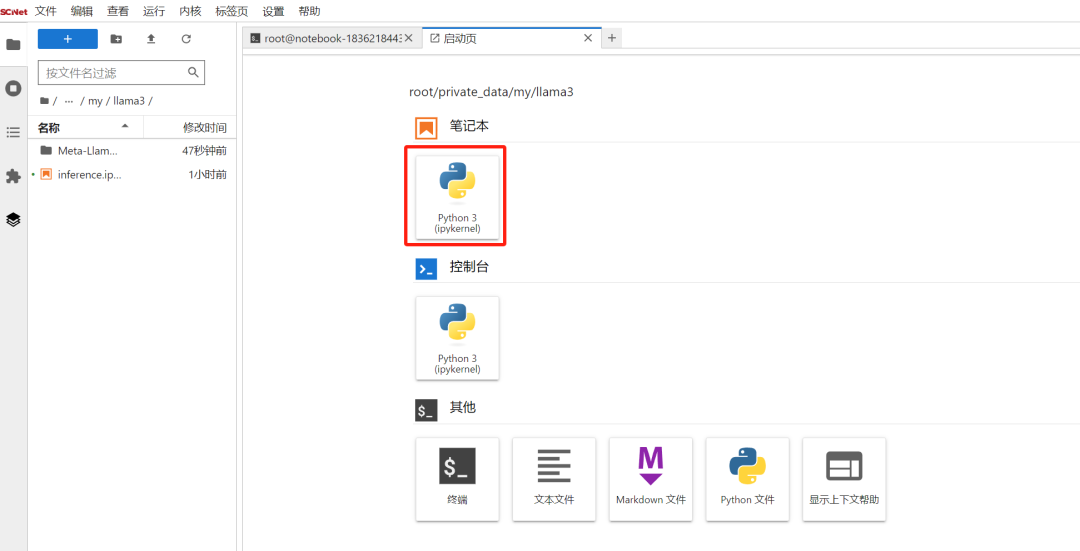Open the extension manager puzzle icon

click(x=13, y=176)
